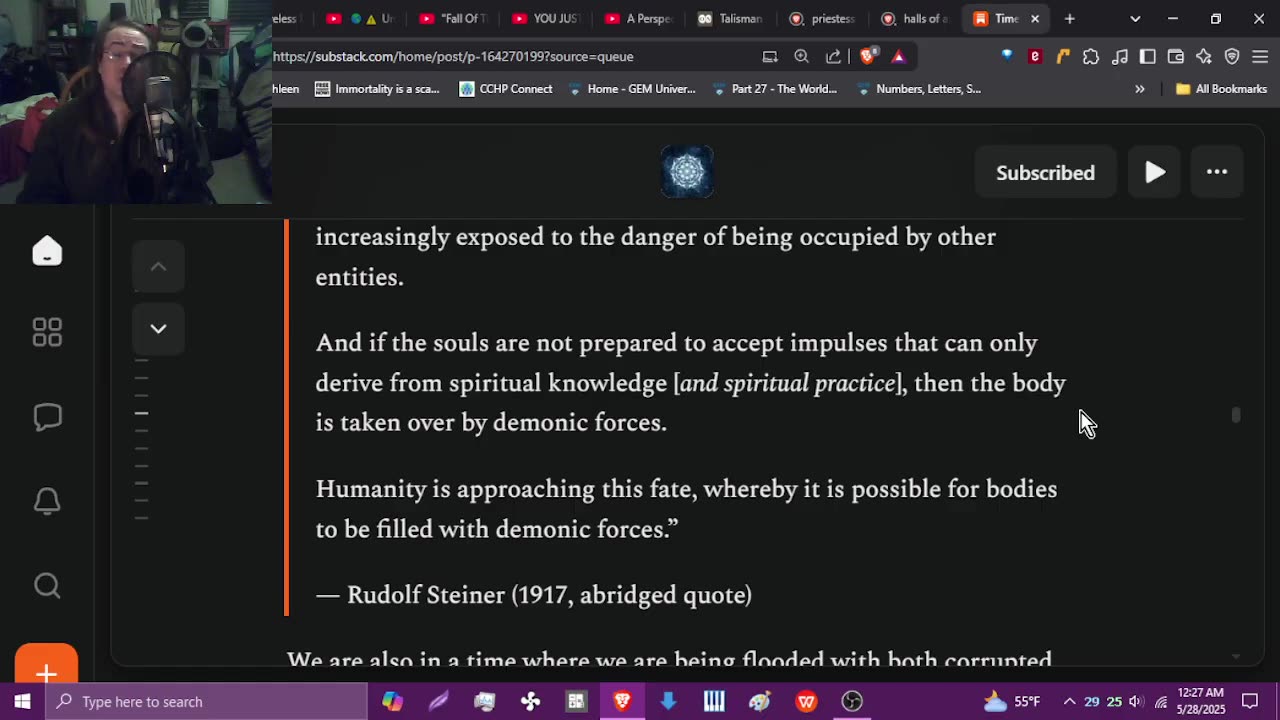Viewport: 1280px width, 720px height.
Task: Open 'Immortality is a sca...' bookmark
Action: coord(377,89)
